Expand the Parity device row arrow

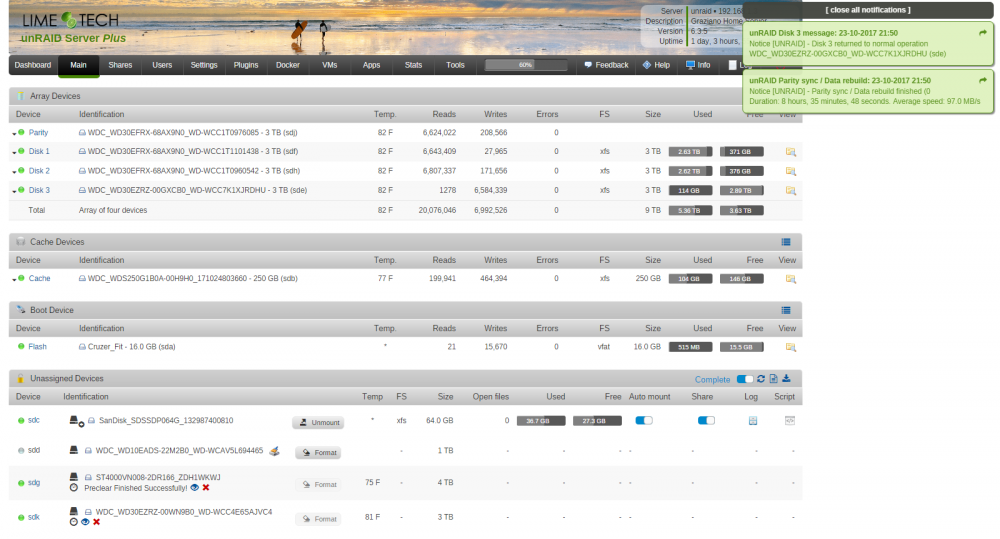click(14, 133)
